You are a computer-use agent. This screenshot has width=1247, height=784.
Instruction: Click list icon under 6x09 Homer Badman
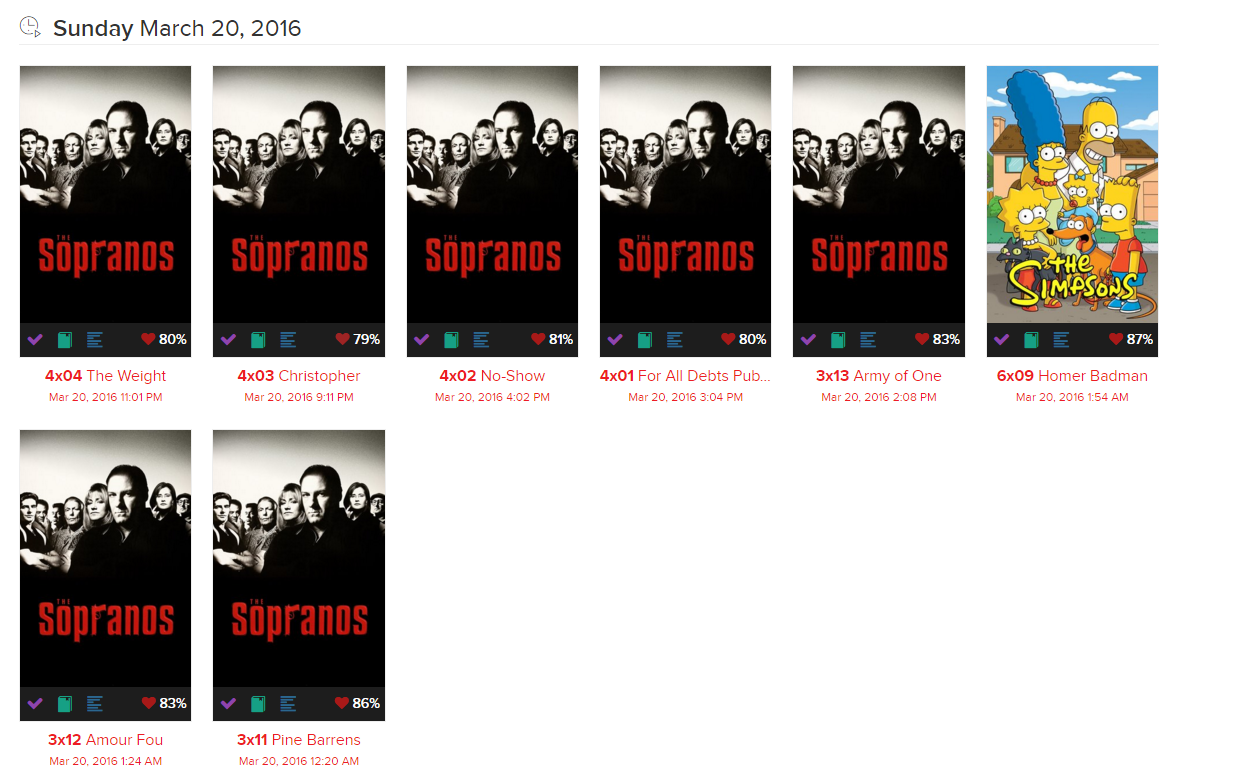click(1061, 340)
